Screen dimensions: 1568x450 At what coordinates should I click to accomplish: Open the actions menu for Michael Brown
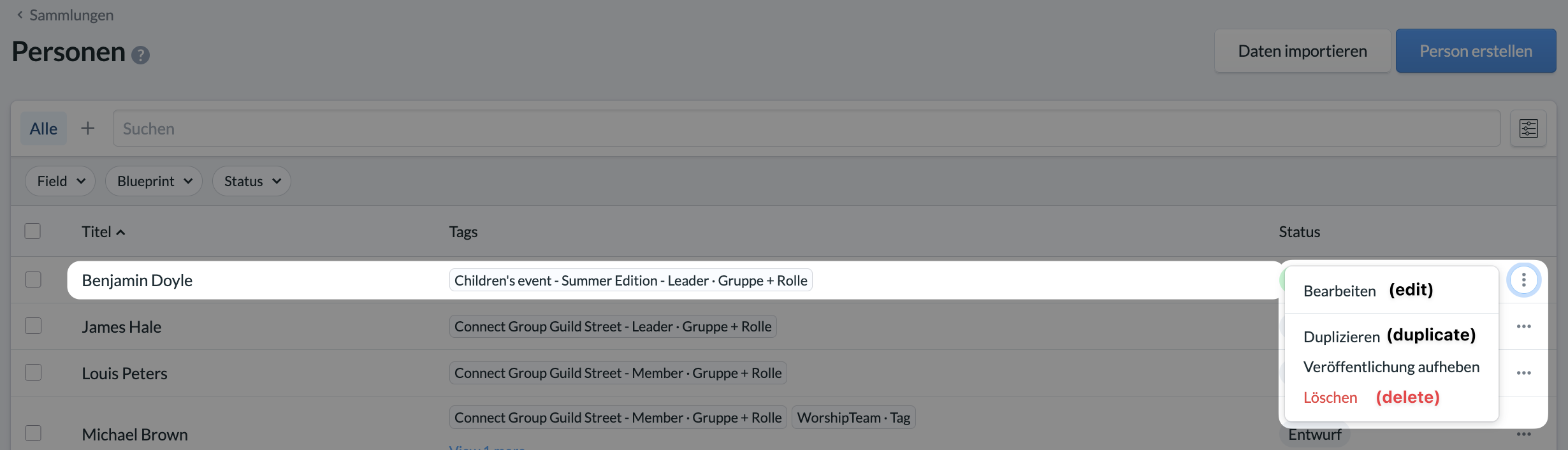1524,434
